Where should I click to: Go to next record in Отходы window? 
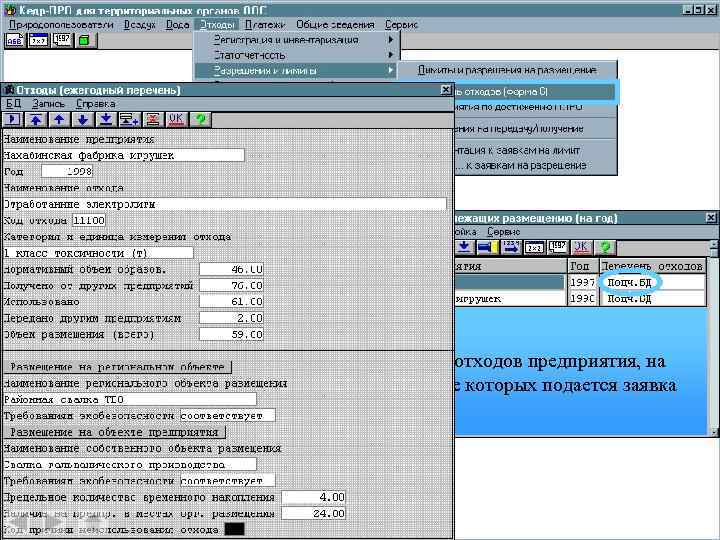coord(83,120)
